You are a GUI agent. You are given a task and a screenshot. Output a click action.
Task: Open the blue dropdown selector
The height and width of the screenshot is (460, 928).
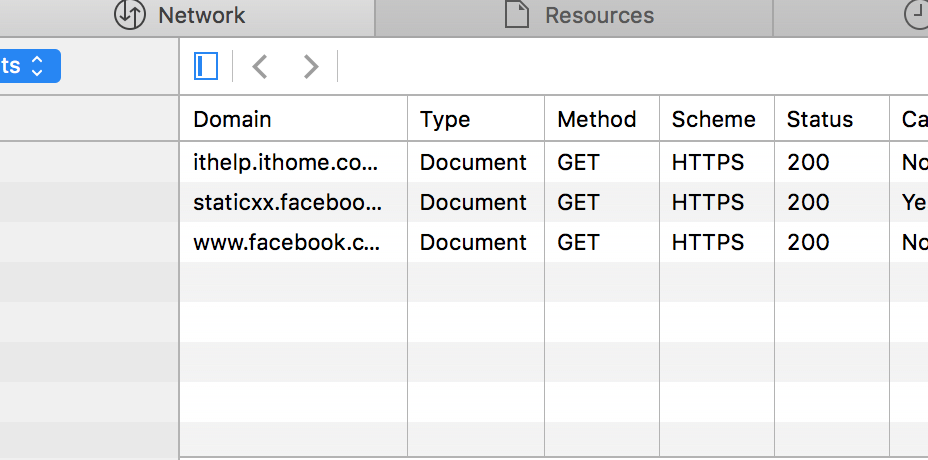pos(30,66)
